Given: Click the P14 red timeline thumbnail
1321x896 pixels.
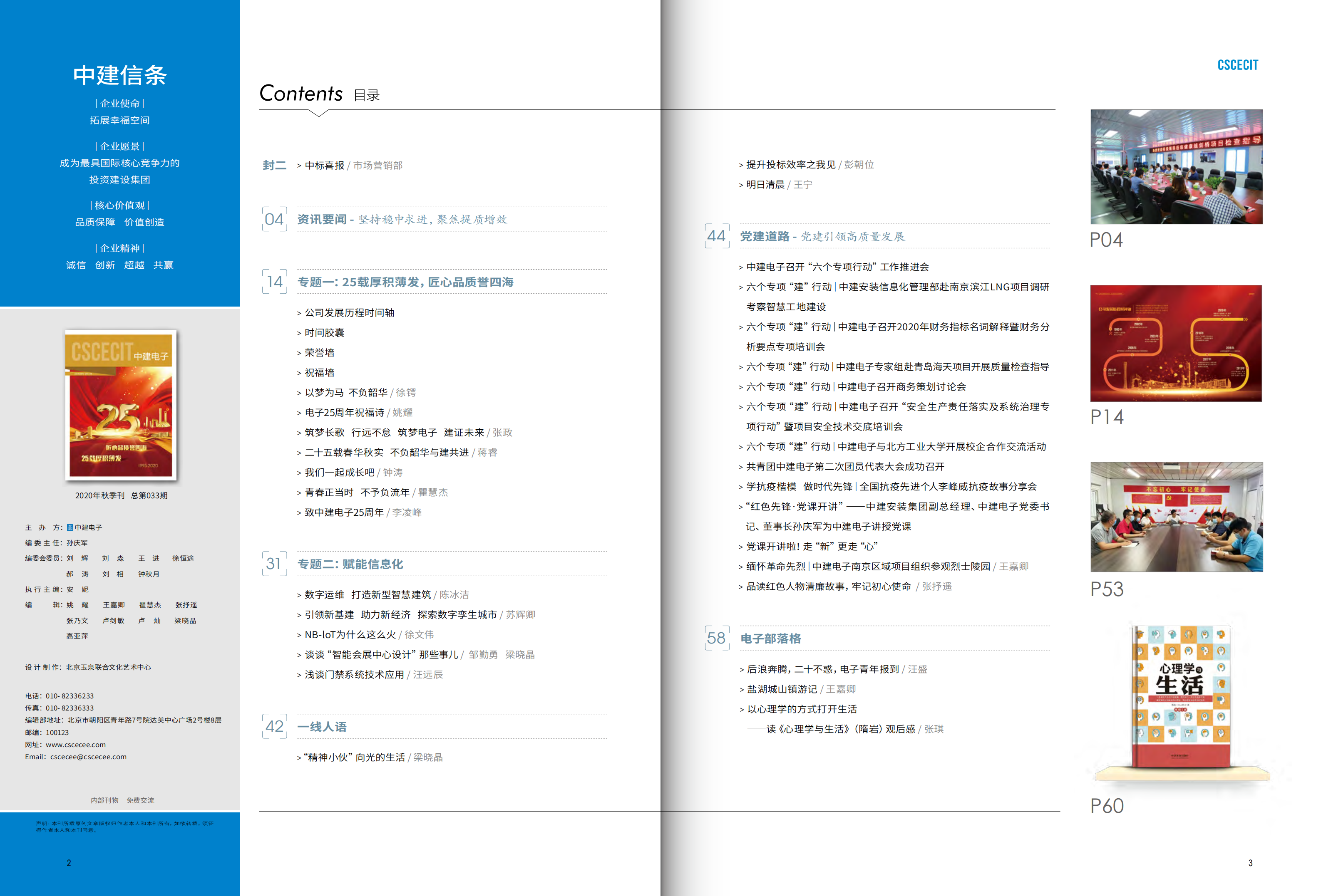Looking at the screenshot, I should click(1175, 343).
